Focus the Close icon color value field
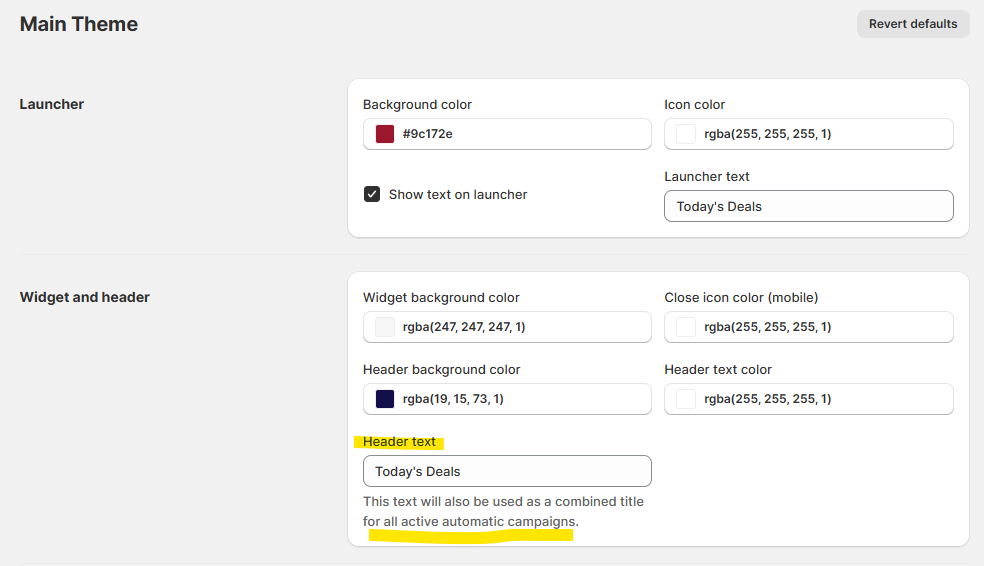The width and height of the screenshot is (984, 566). coord(820,327)
